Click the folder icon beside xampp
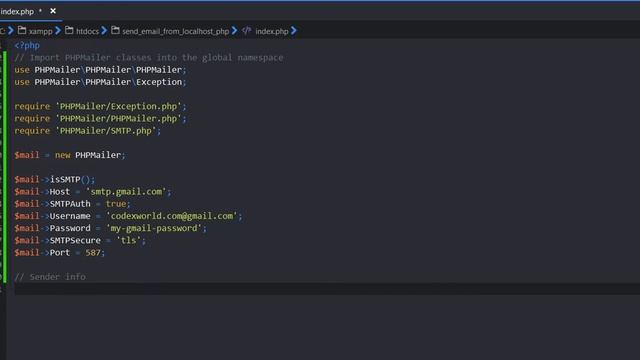Image resolution: width=640 pixels, height=360 pixels. [x=22, y=31]
